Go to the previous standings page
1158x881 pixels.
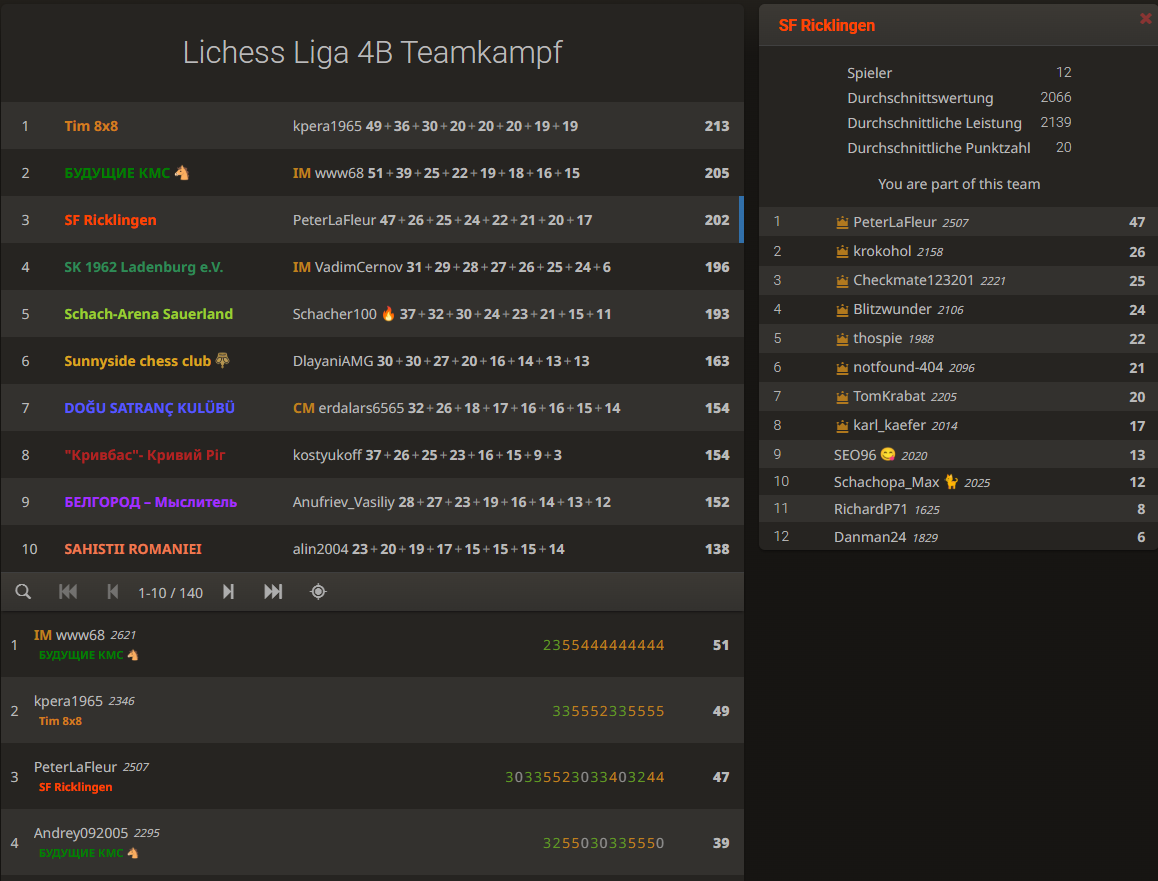[112, 591]
